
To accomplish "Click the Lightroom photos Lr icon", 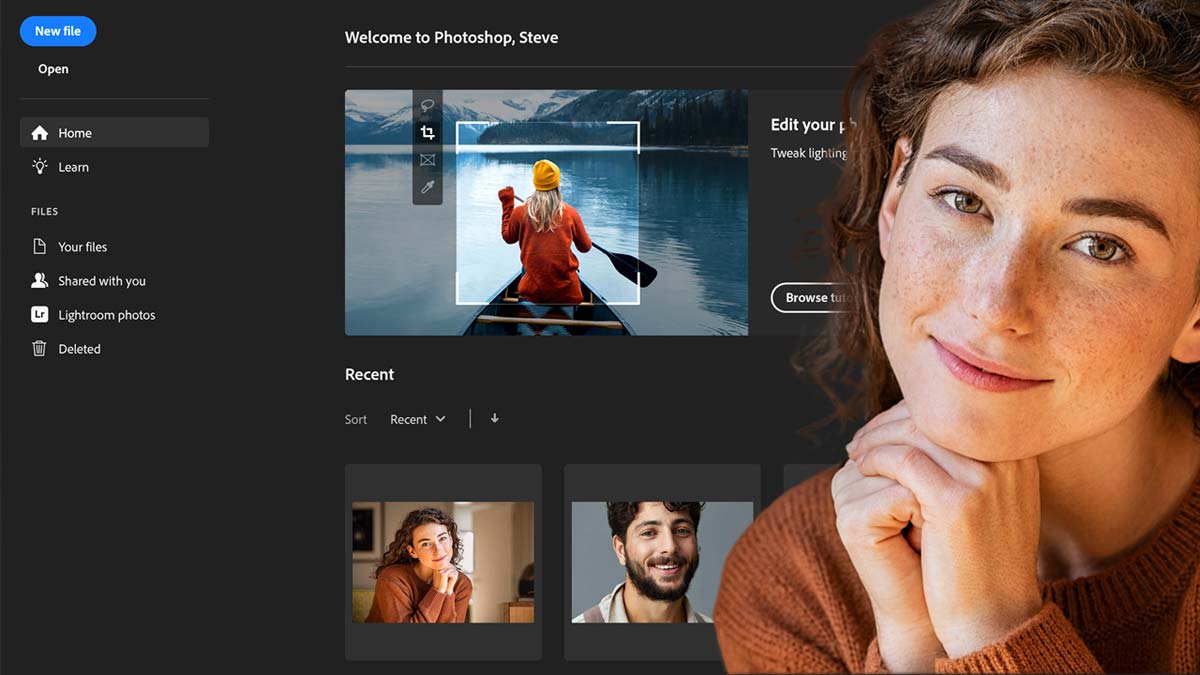I will point(40,314).
